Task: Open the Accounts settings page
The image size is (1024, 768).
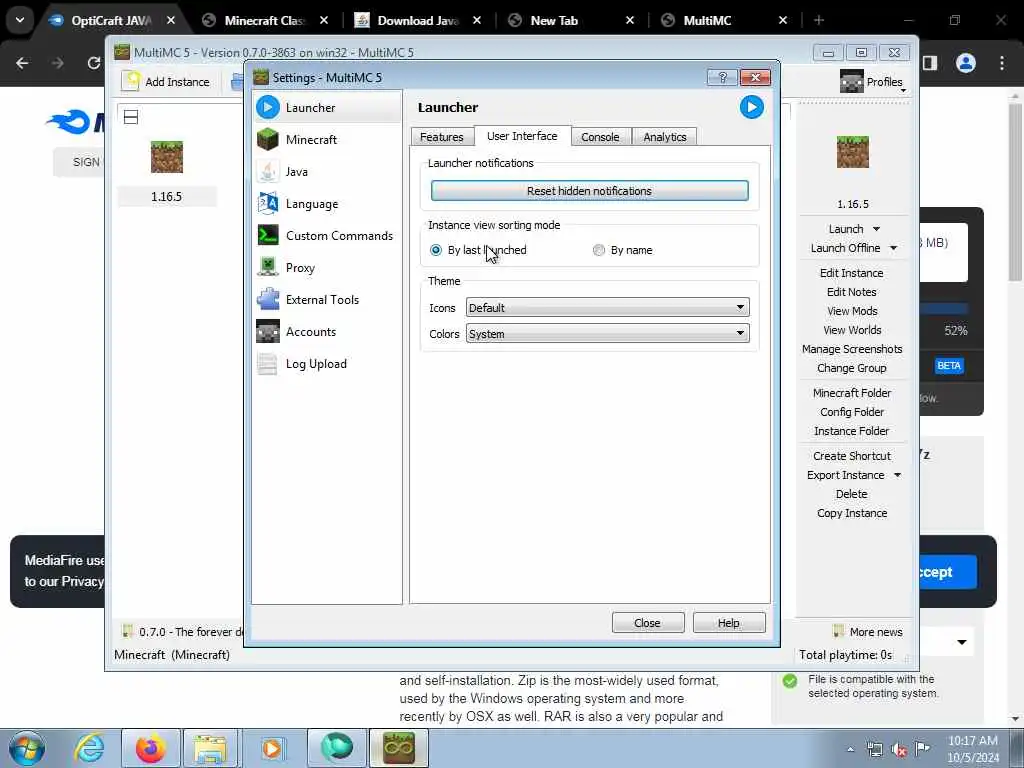Action: 327,332
